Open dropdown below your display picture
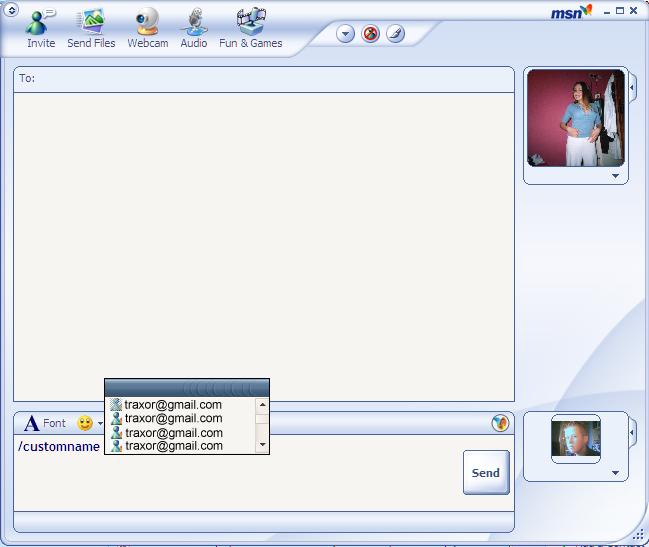649x547 pixels. (x=615, y=473)
